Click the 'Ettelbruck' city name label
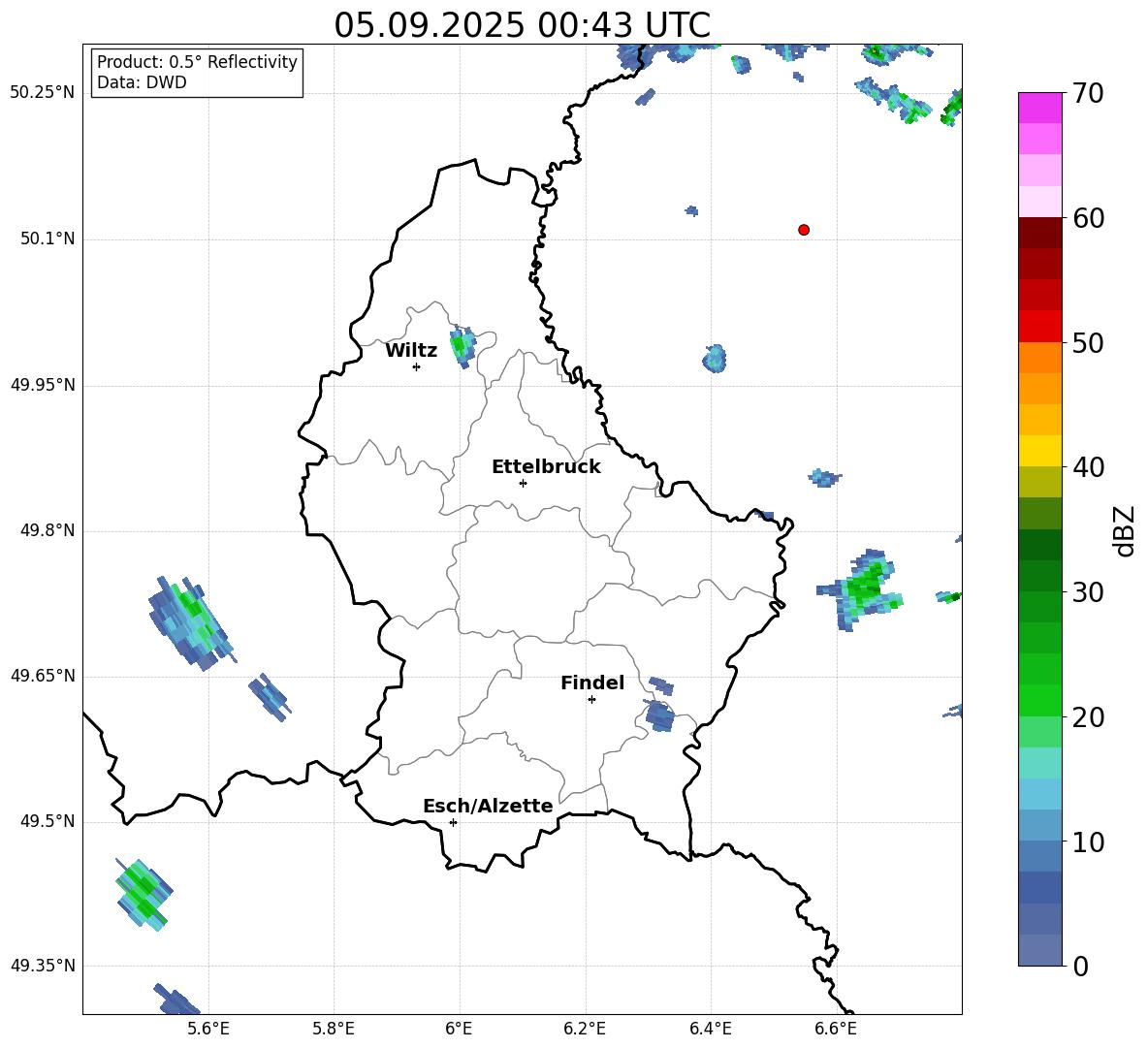The height and width of the screenshot is (1048, 1148). (x=546, y=467)
